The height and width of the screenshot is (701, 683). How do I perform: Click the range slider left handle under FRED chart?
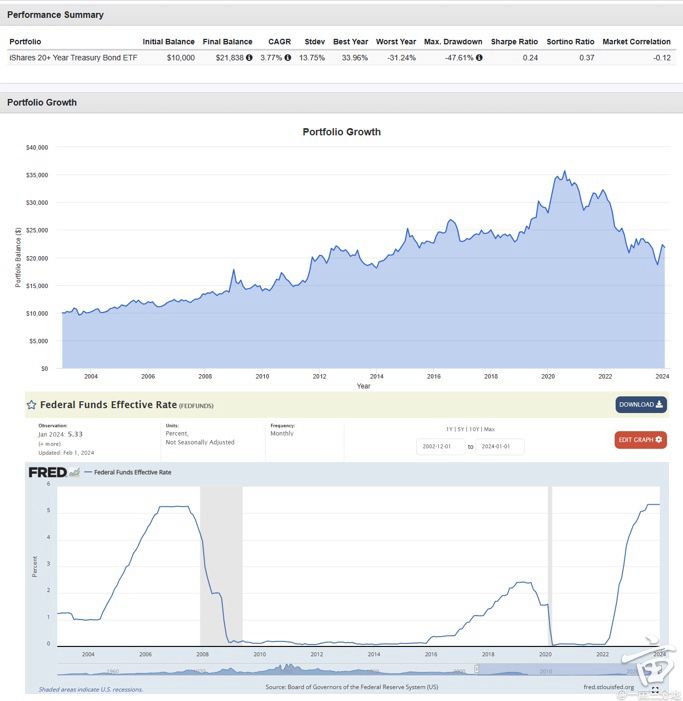476,669
